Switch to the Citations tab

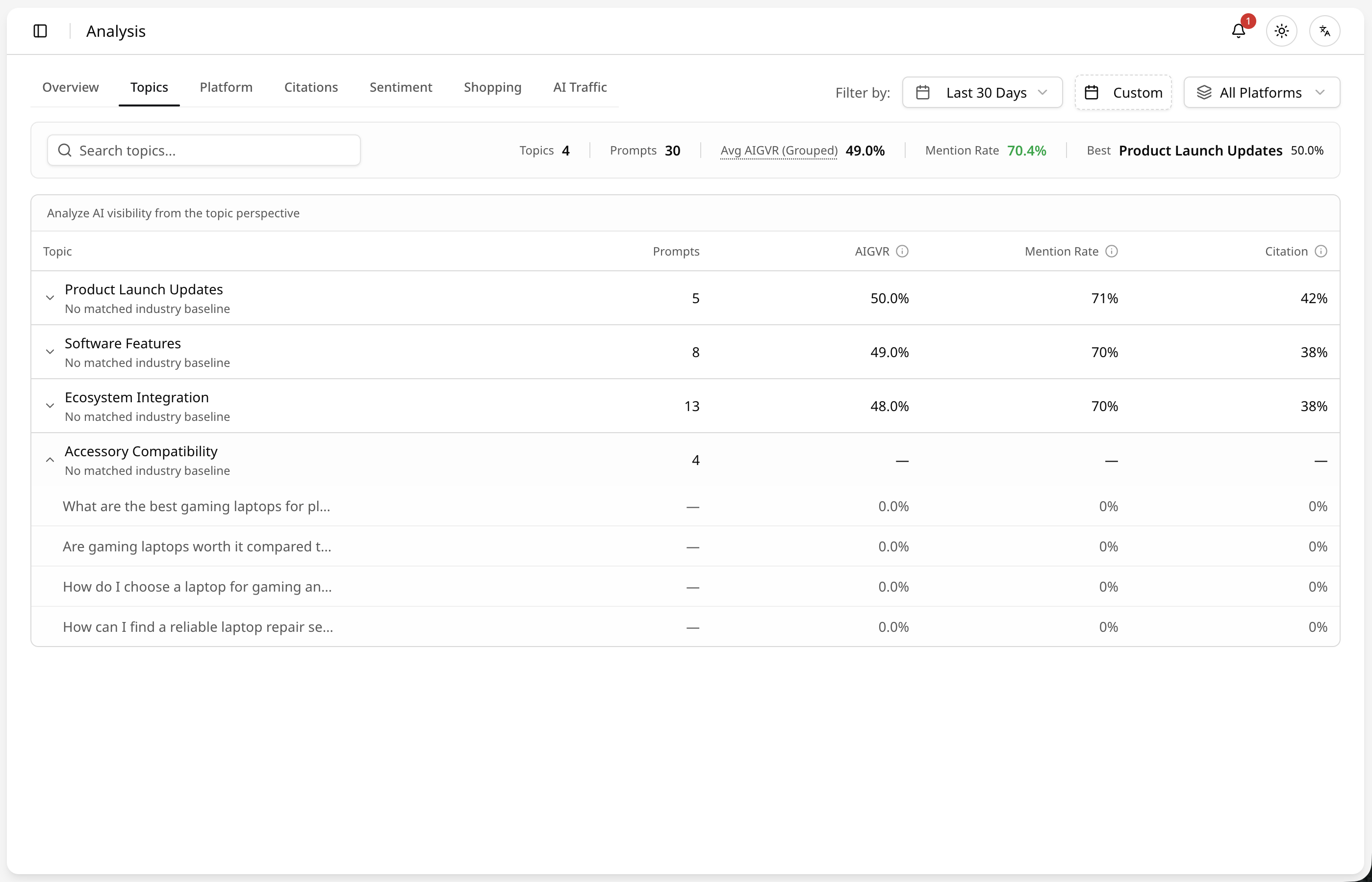(x=311, y=87)
